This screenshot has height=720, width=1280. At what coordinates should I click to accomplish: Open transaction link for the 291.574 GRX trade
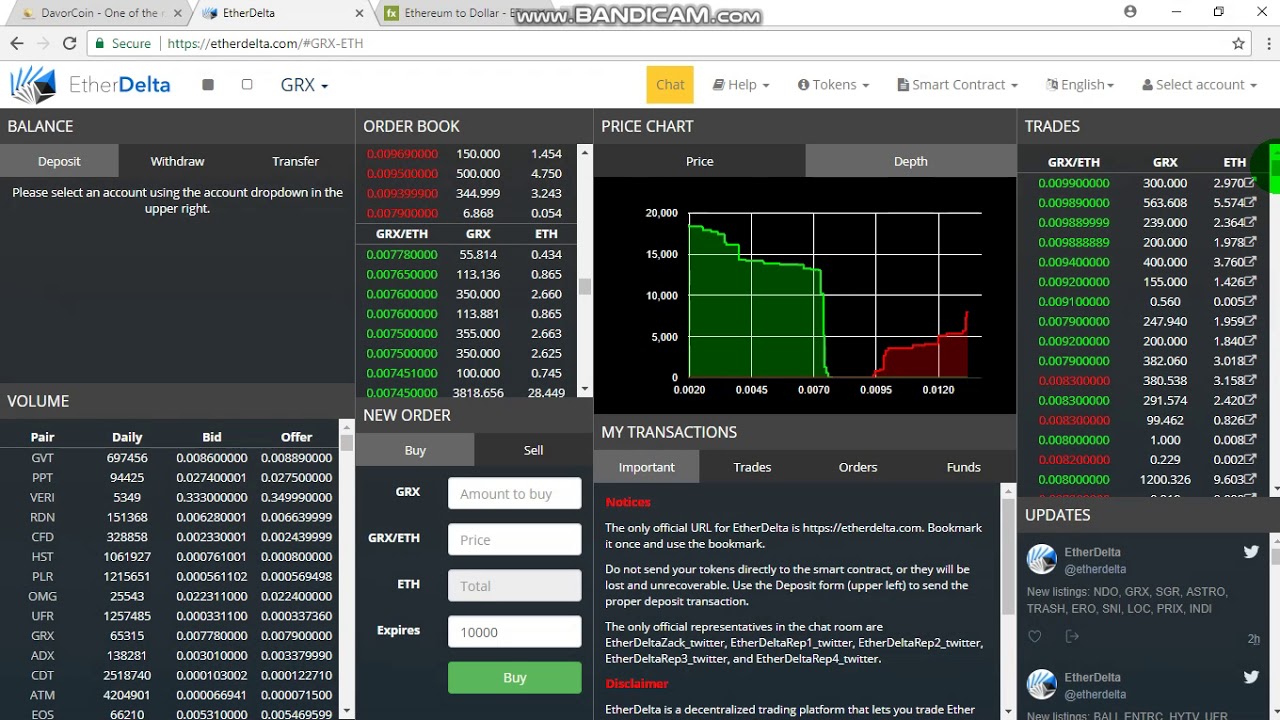pos(1250,400)
